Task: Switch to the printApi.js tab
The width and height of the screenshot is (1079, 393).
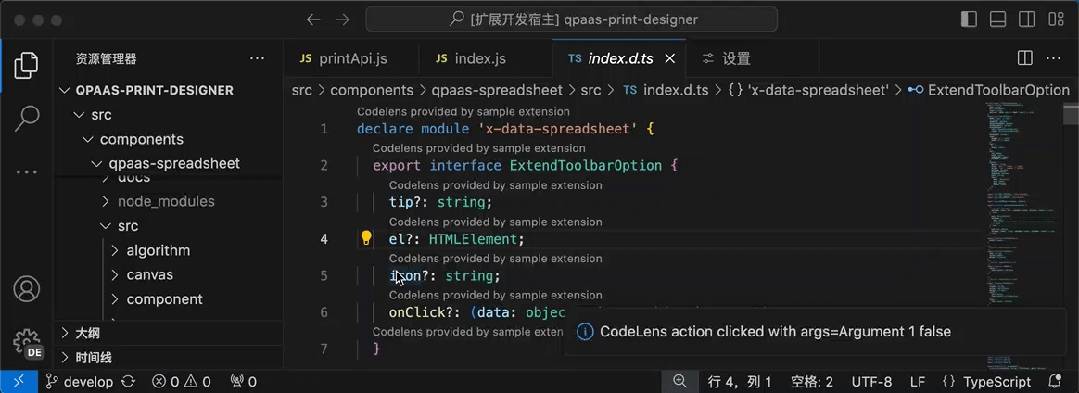Action: coord(343,59)
